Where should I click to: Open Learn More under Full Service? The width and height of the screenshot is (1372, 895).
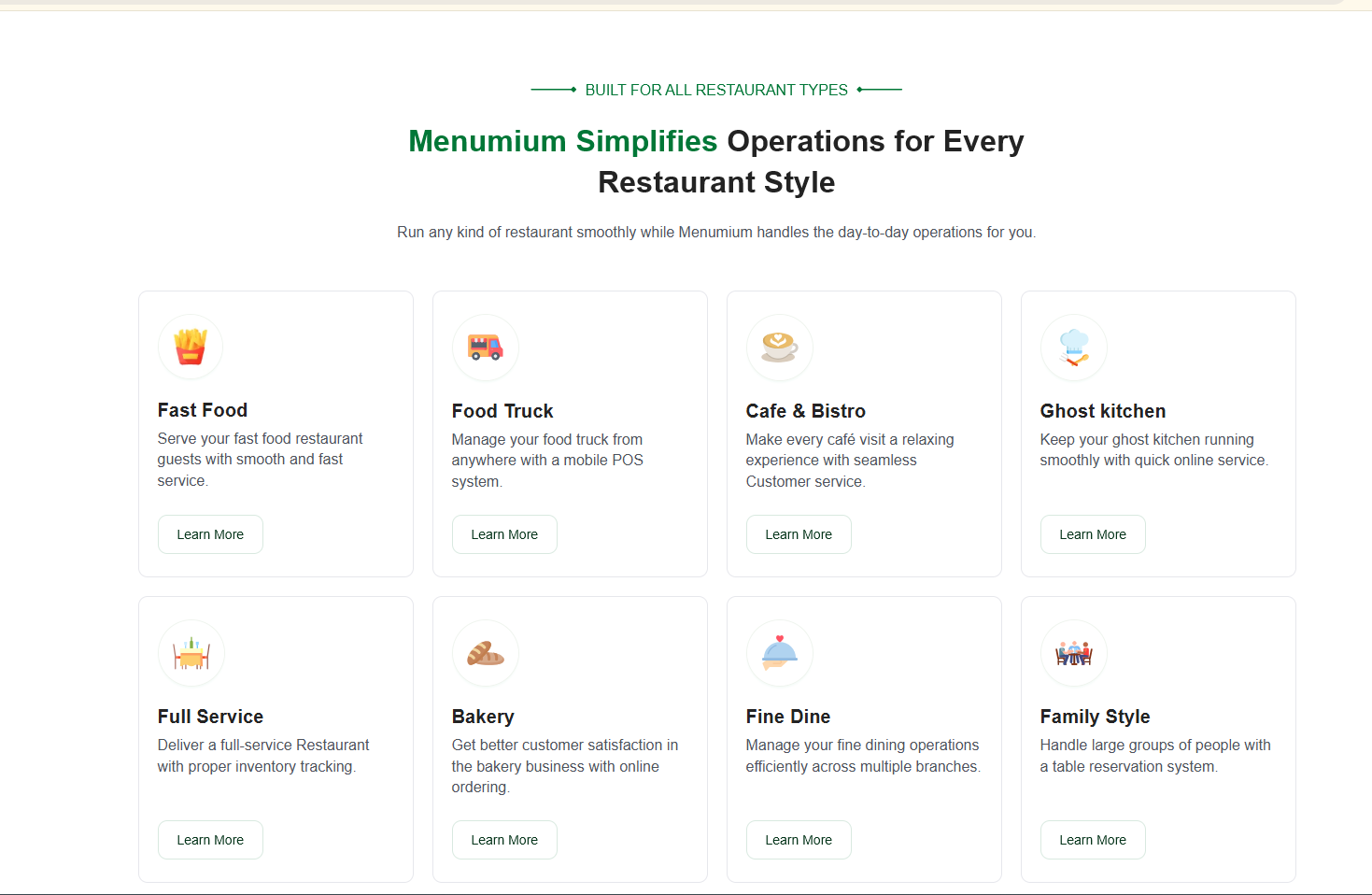coord(210,839)
